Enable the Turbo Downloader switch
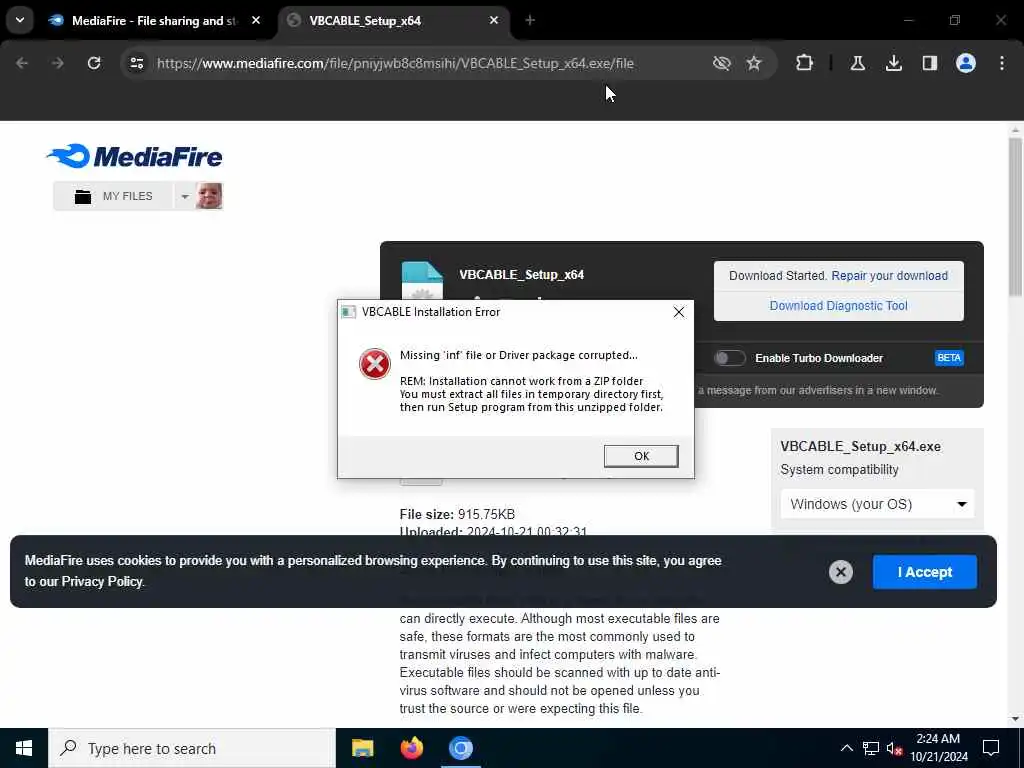 pyautogui.click(x=729, y=358)
